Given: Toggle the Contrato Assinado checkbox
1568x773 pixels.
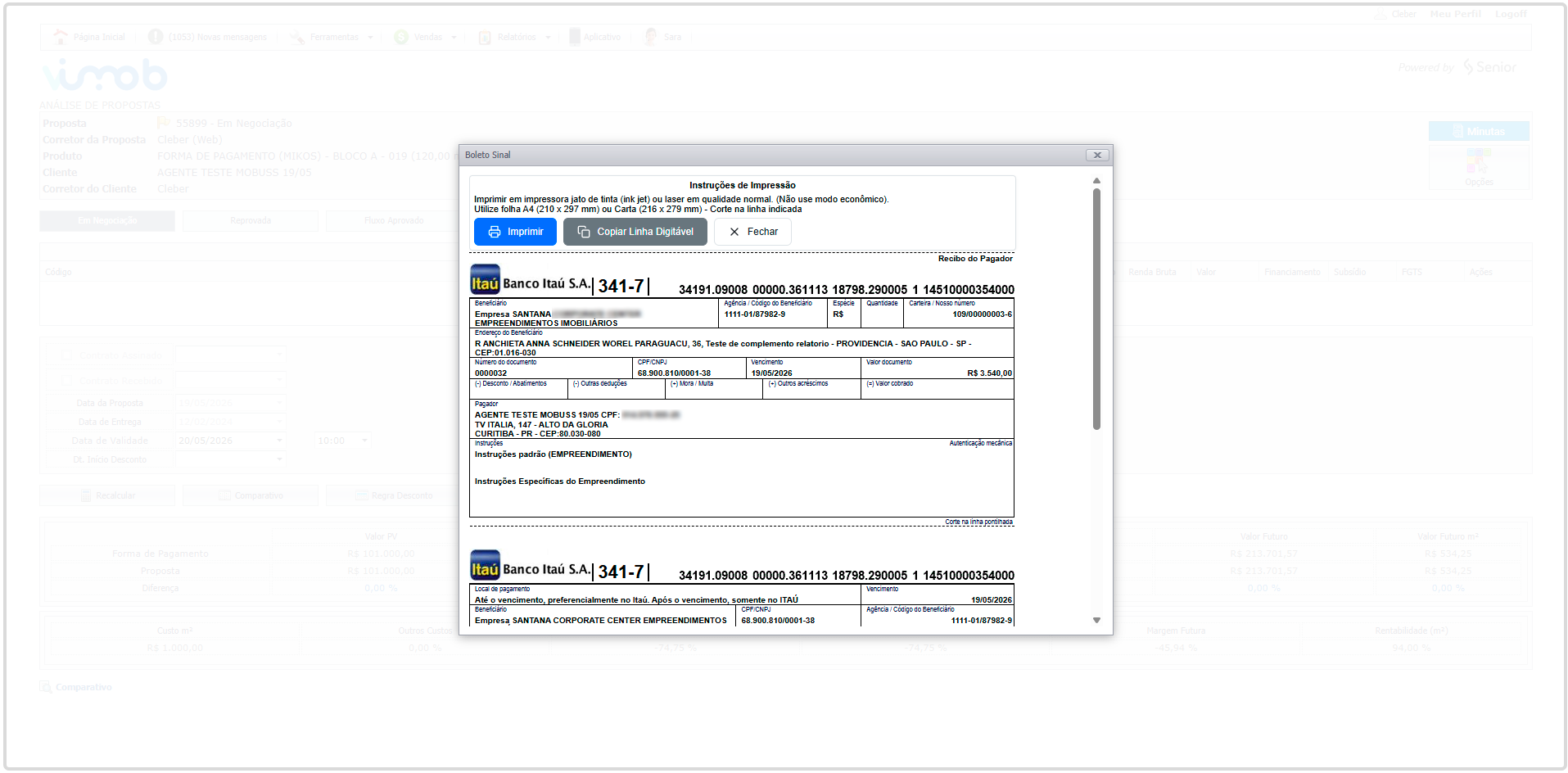Looking at the screenshot, I should [x=66, y=355].
